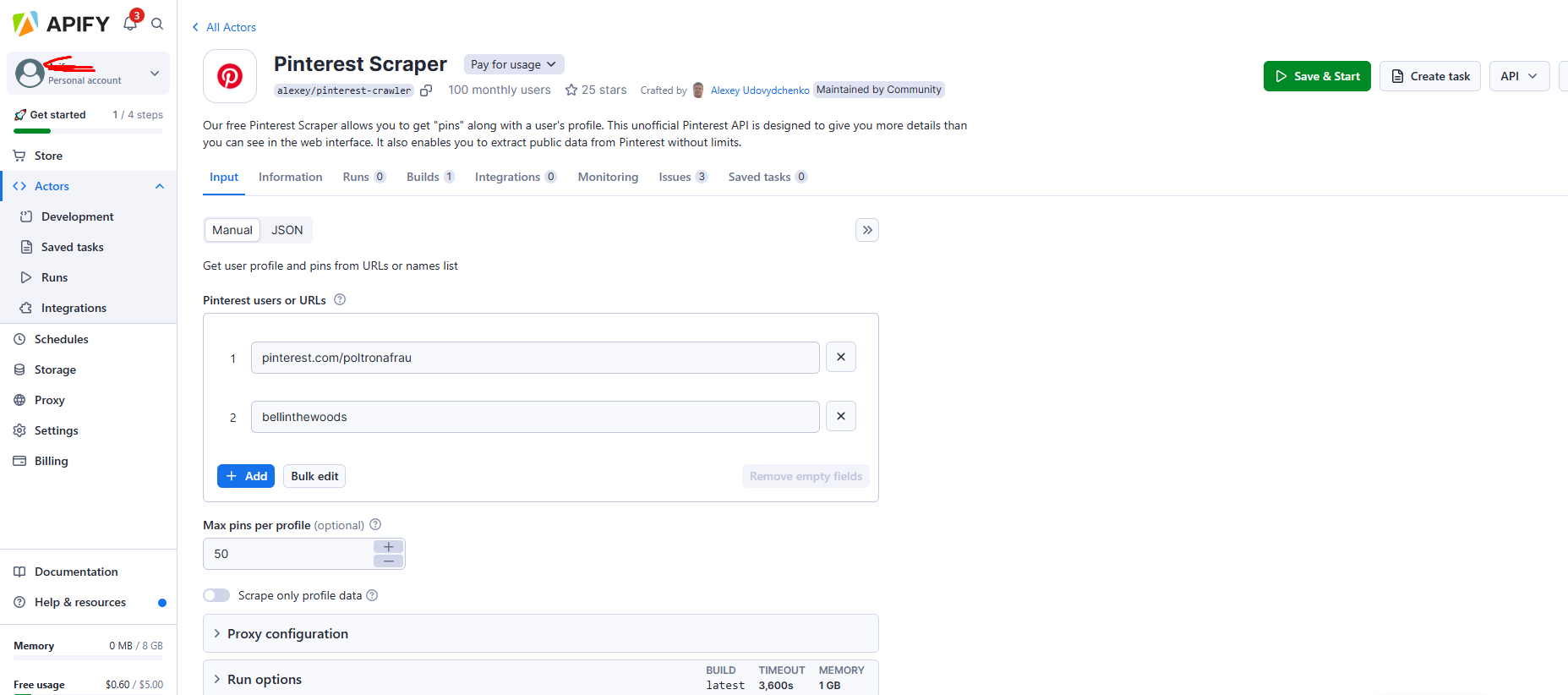Go back to All Actors
1568x695 pixels.
(x=224, y=27)
